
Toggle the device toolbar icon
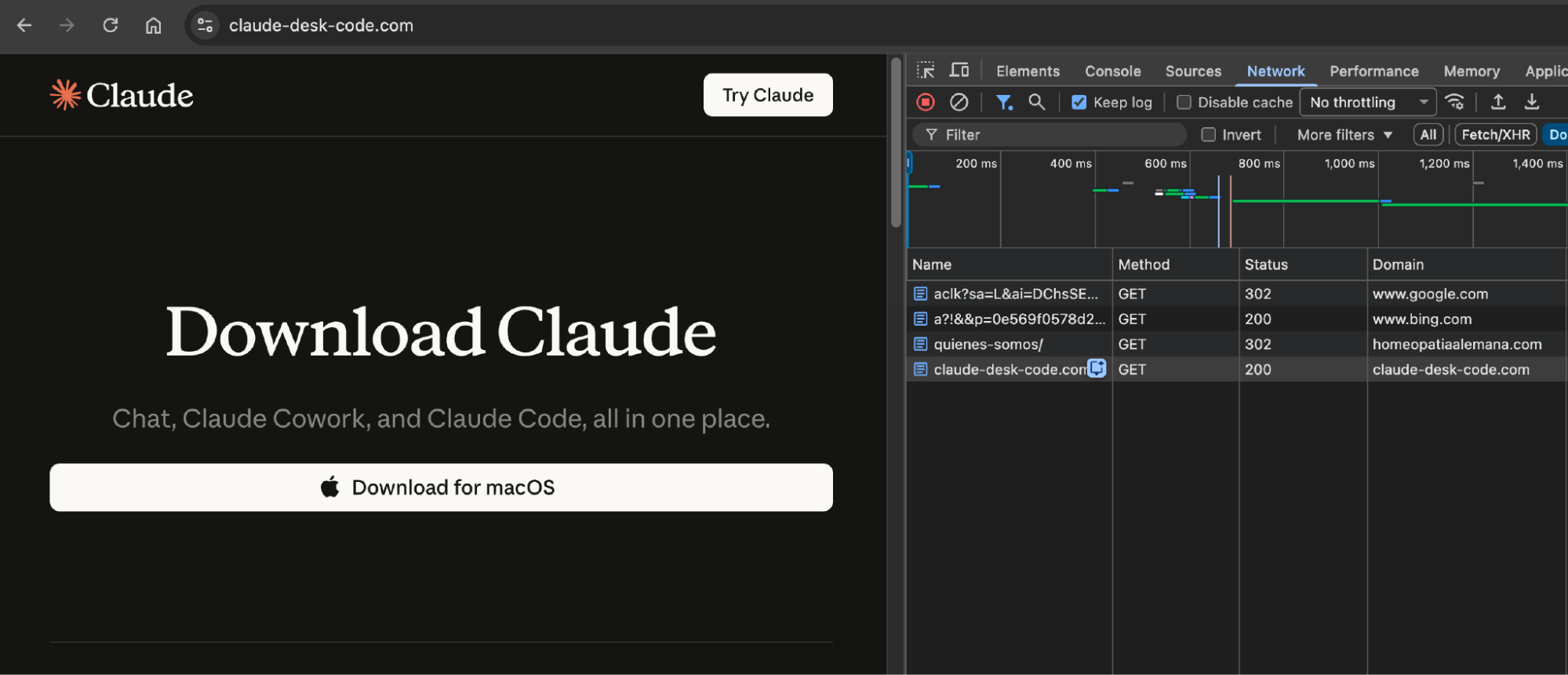coord(959,71)
